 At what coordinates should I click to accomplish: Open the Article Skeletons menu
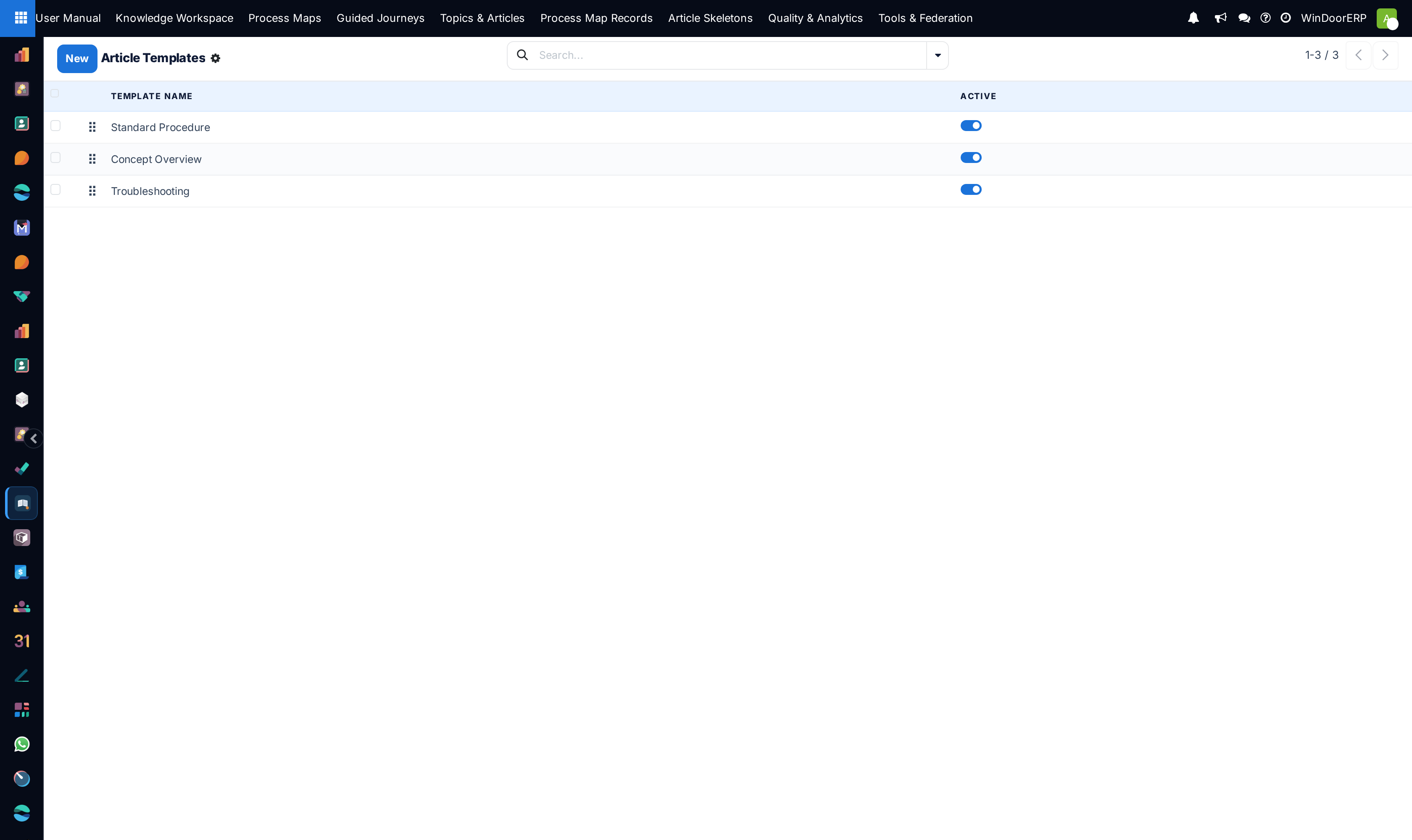tap(710, 18)
